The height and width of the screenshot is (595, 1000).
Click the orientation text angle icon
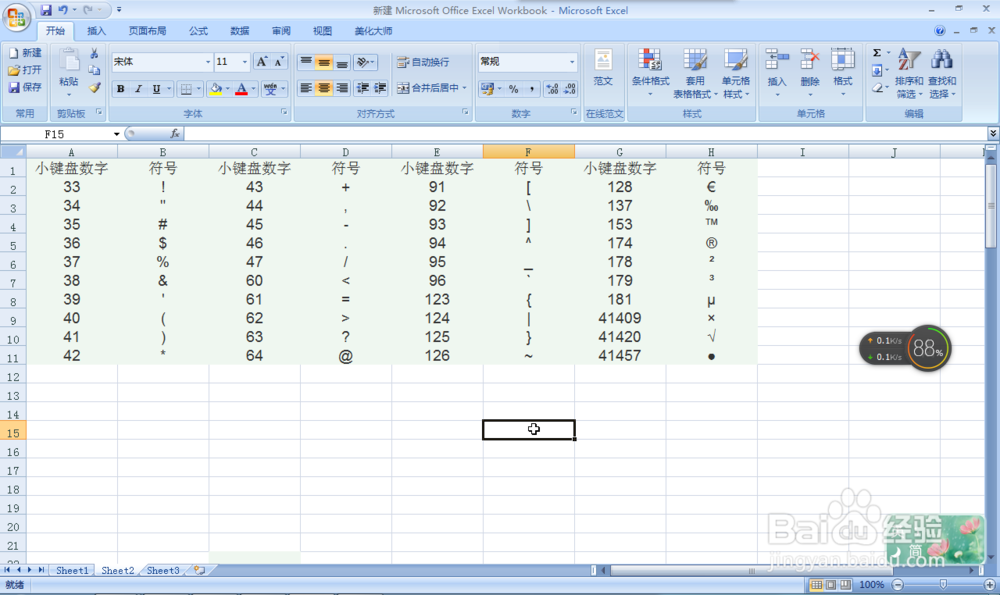click(363, 62)
